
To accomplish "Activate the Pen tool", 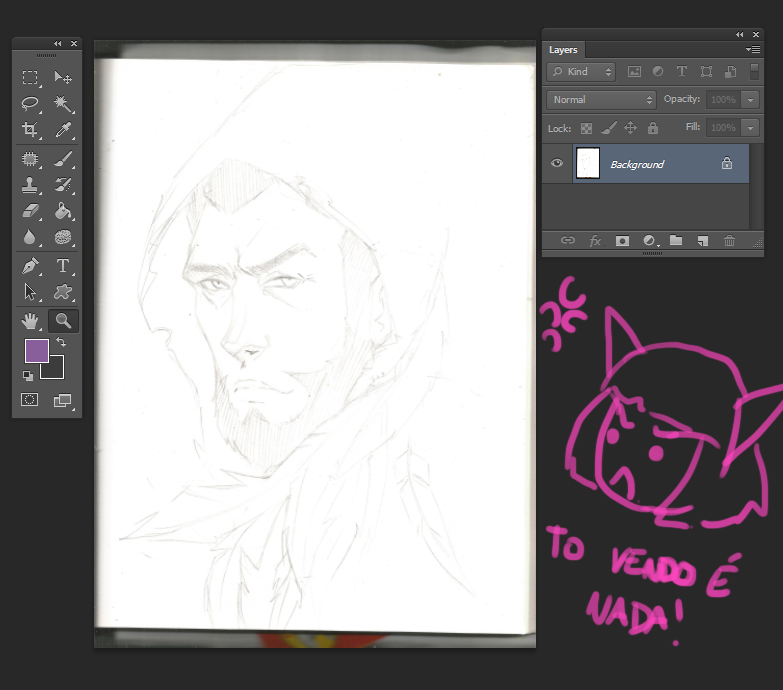I will [x=30, y=266].
